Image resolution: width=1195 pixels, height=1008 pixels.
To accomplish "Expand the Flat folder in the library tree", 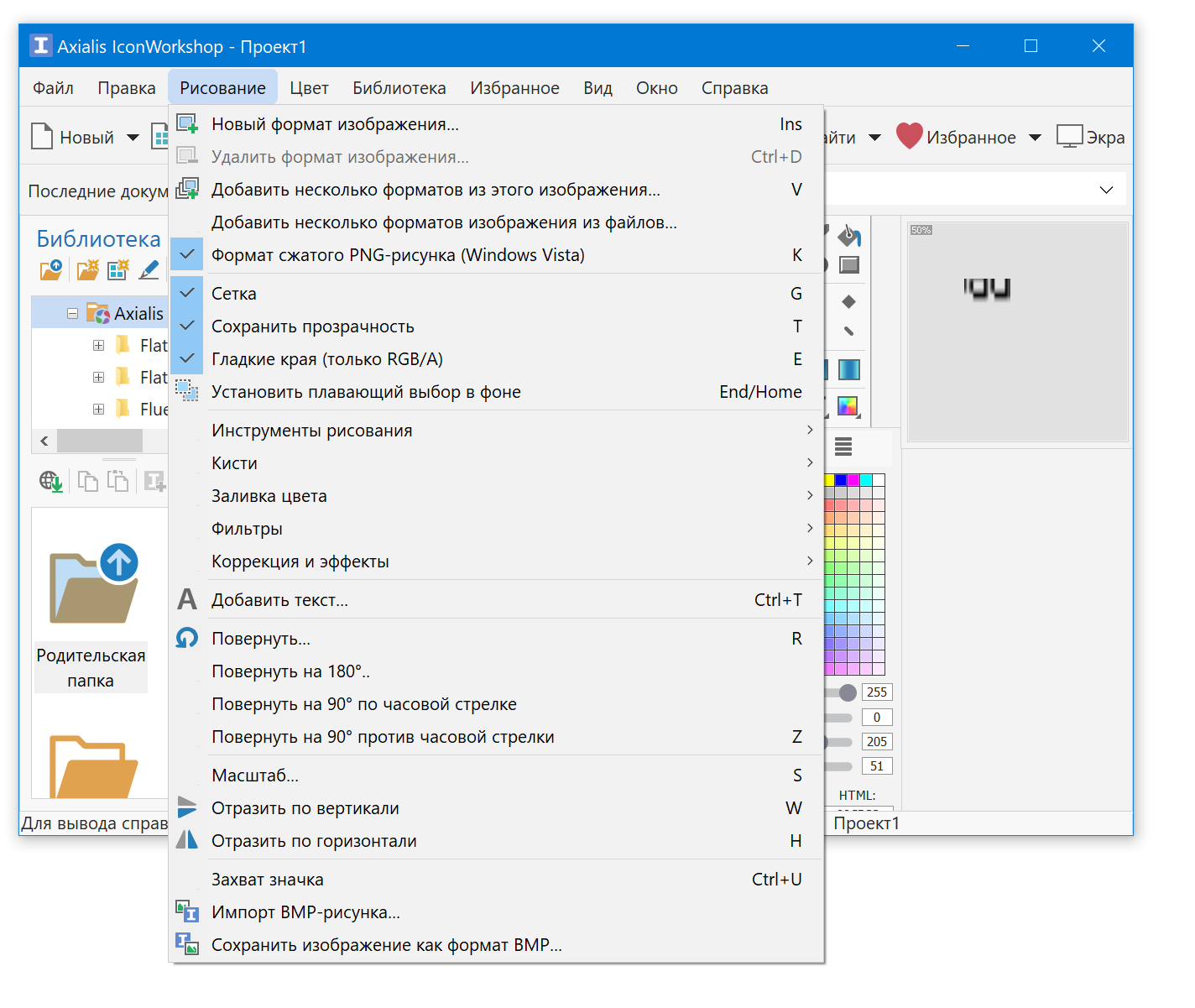I will tap(98, 344).
